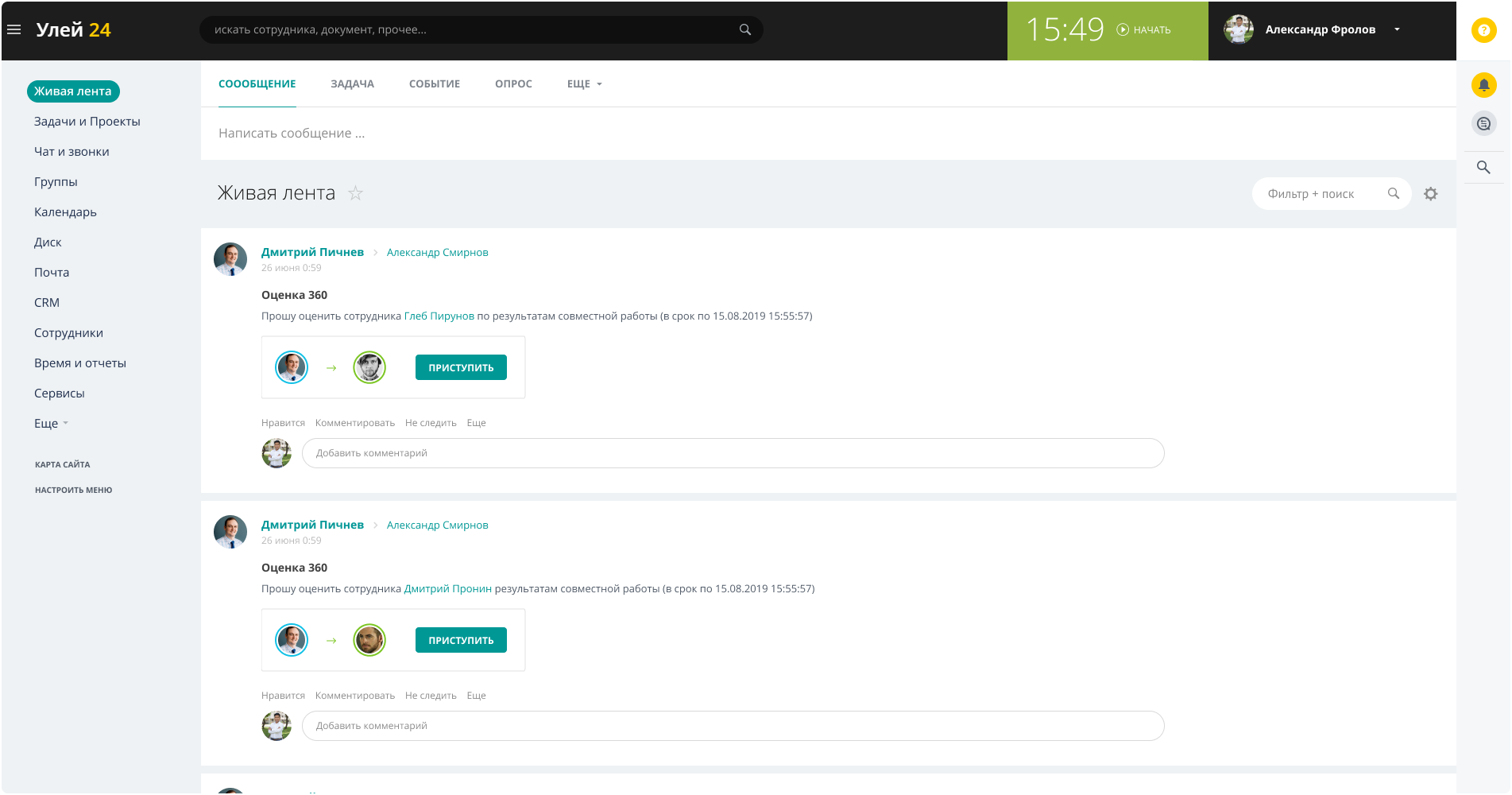Open Дмитрий Пронин profile link
1512x795 pixels.
(447, 589)
